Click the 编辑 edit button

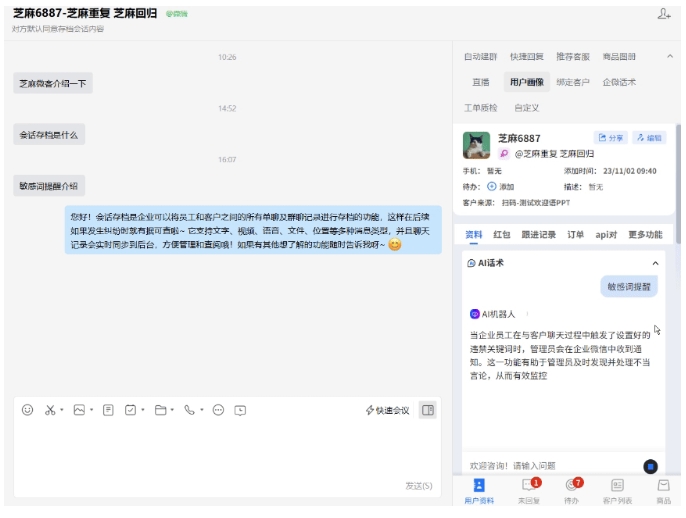click(648, 138)
